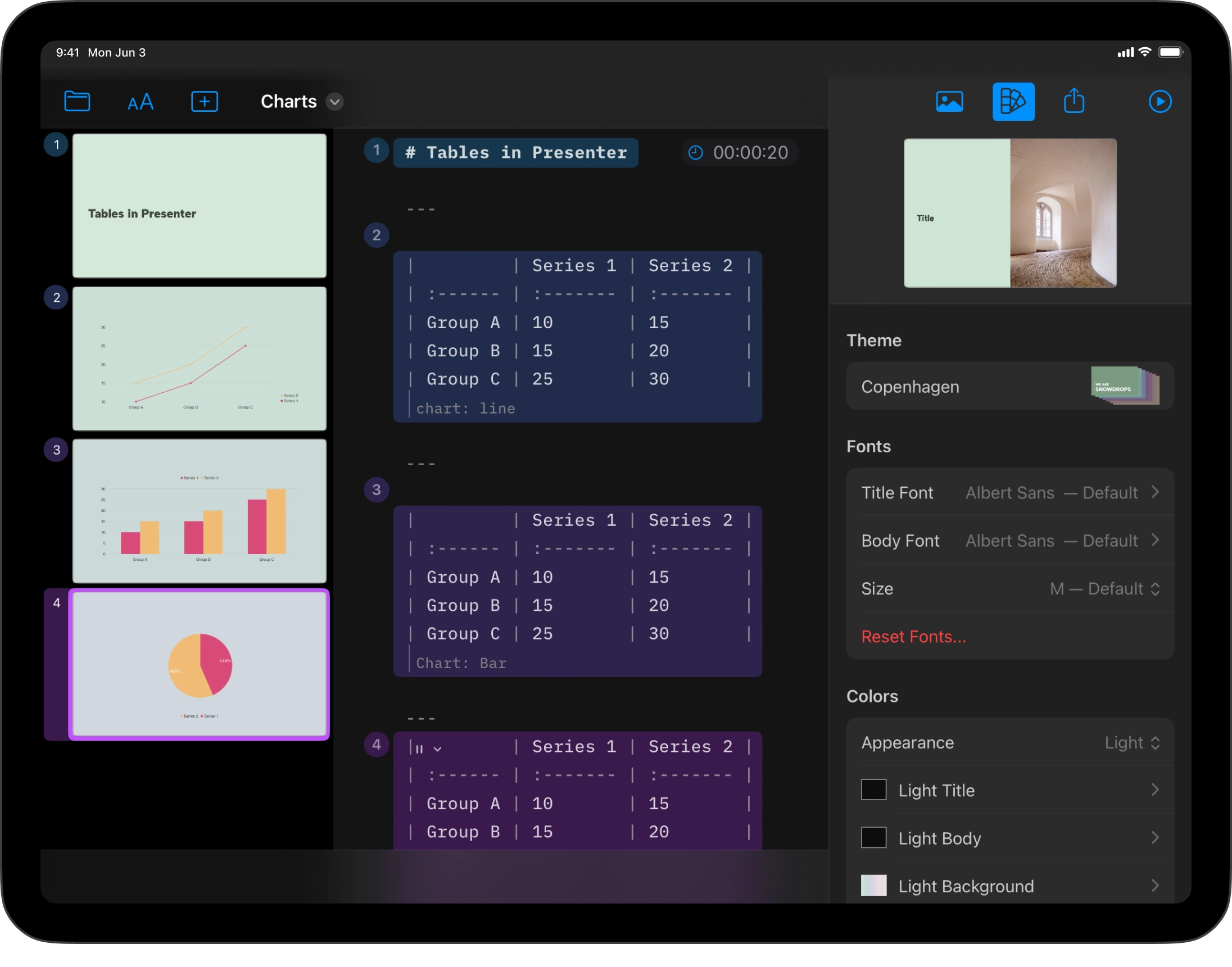This screenshot has width=1232, height=967.
Task: Expand the Charts document title dropdown
Action: [334, 102]
